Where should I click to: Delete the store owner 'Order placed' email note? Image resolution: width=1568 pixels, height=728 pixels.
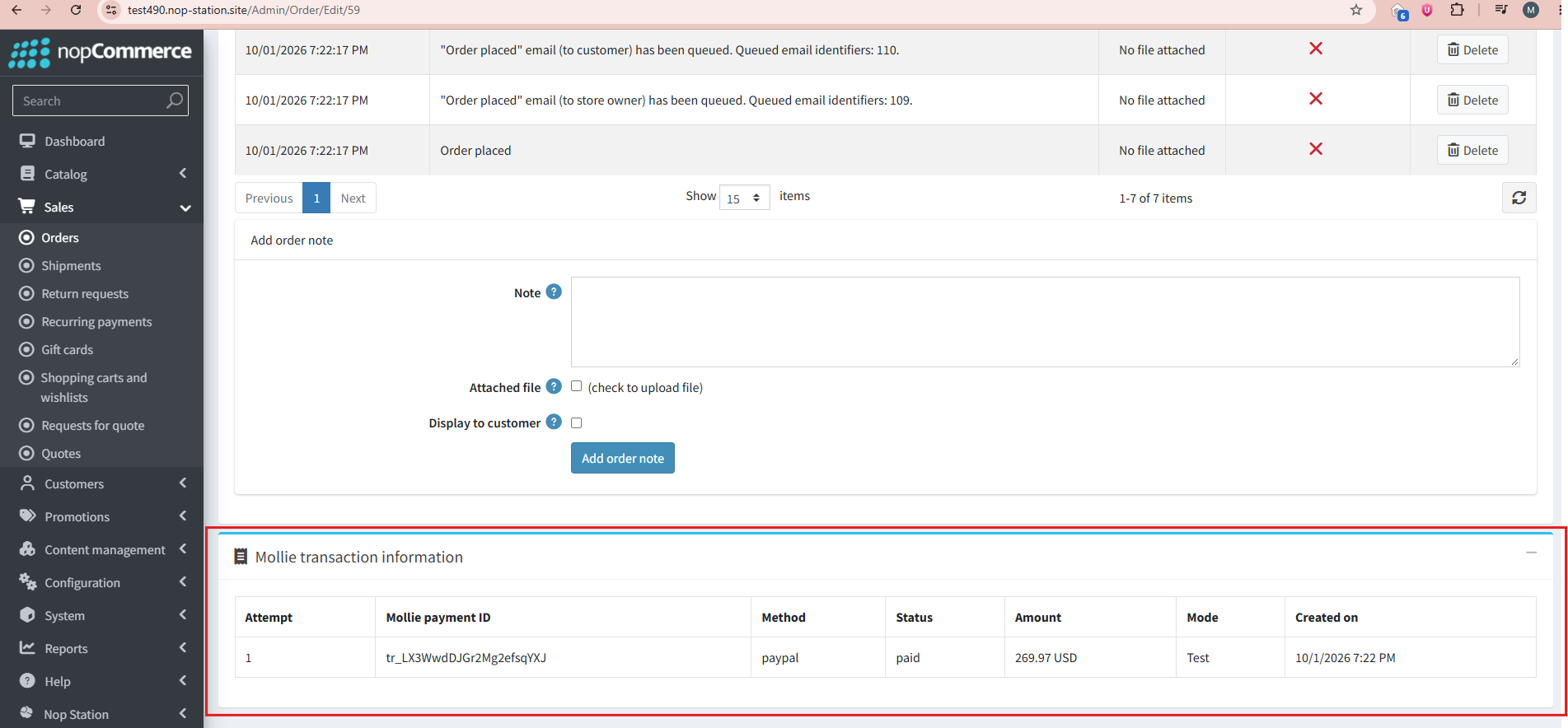point(1472,100)
